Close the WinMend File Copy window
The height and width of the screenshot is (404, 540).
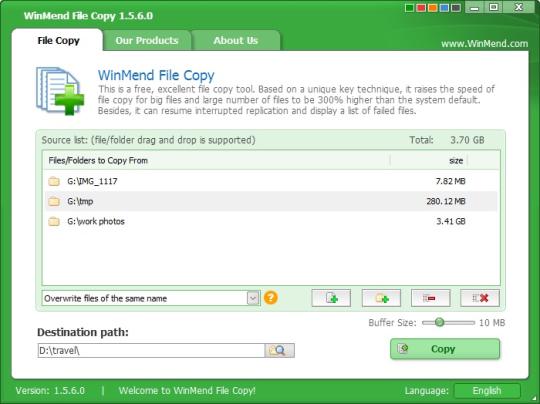[519, 8]
